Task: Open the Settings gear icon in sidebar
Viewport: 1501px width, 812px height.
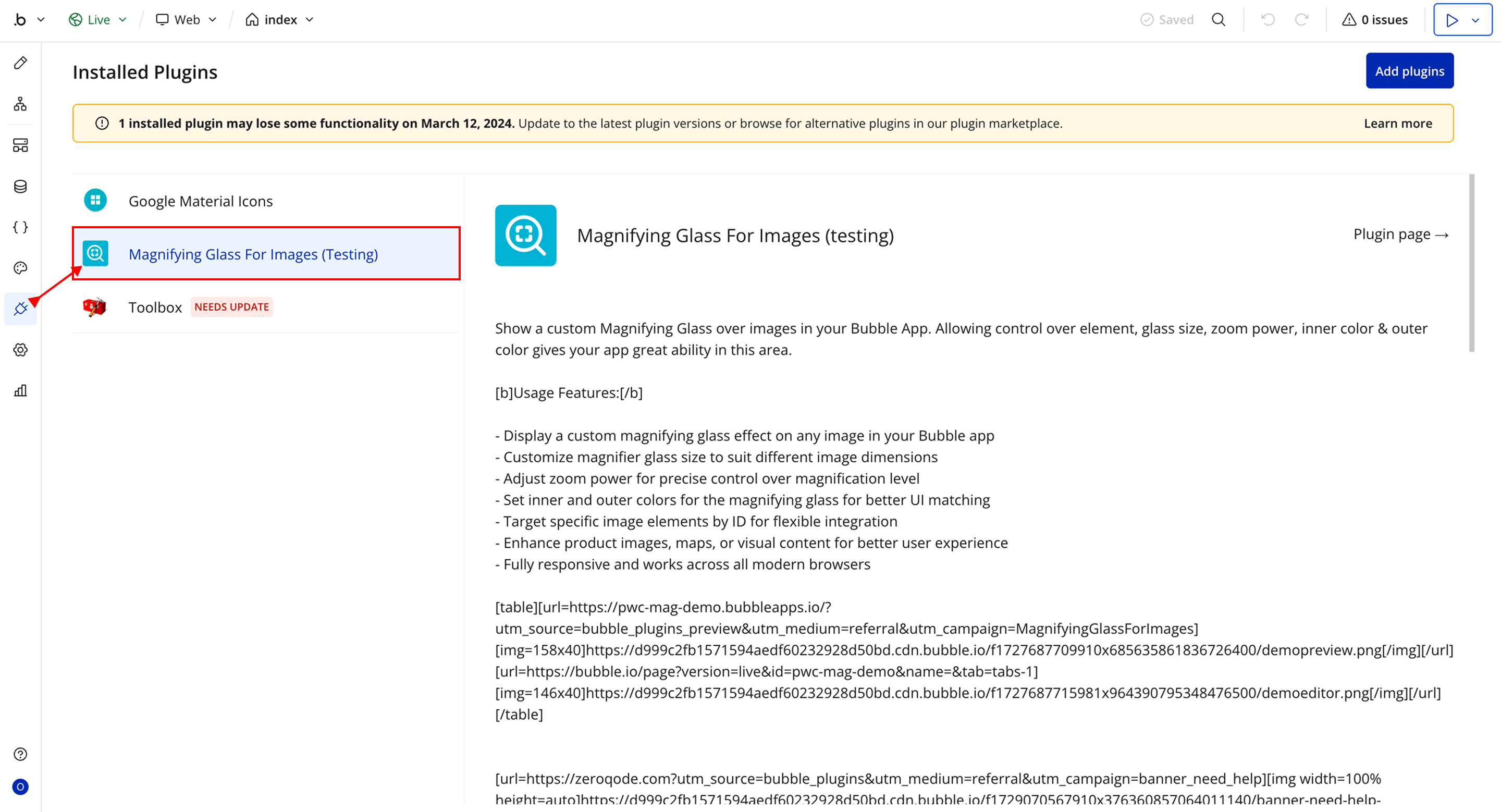Action: pyautogui.click(x=20, y=350)
